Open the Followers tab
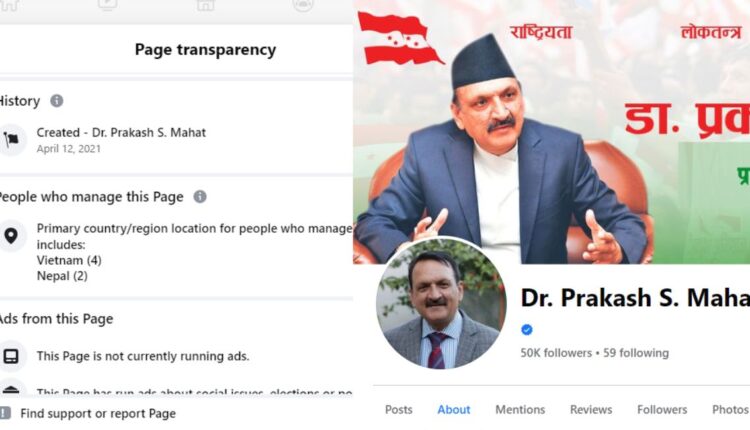The height and width of the screenshot is (430, 750). 662,410
